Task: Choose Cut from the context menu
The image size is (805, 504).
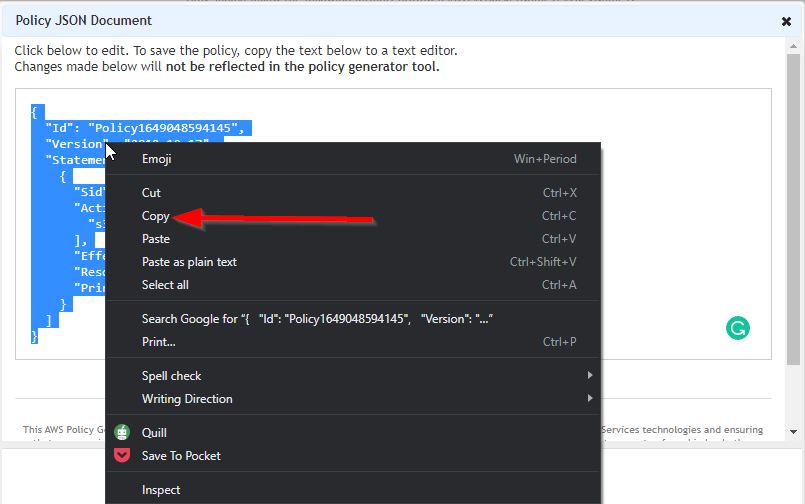Action: coord(353,193)
